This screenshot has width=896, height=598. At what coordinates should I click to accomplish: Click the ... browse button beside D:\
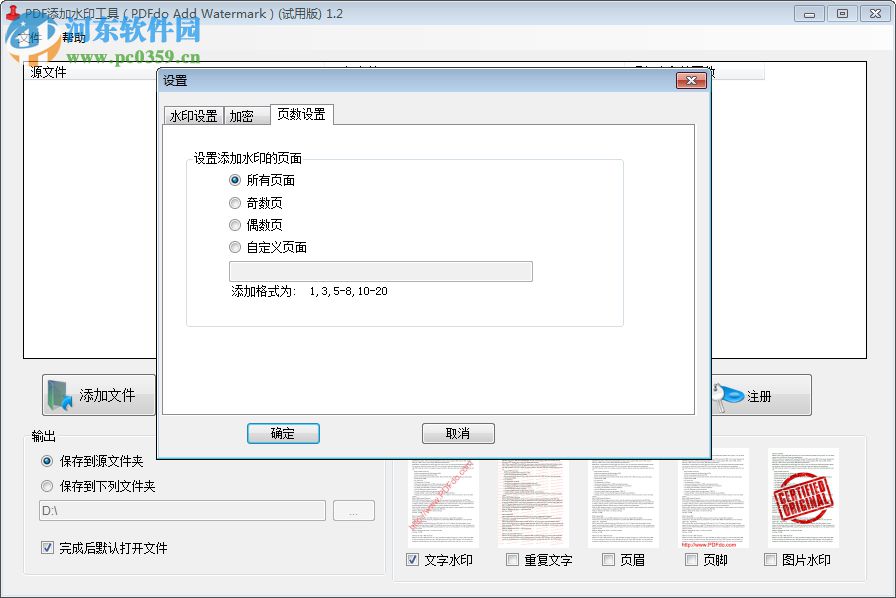354,510
